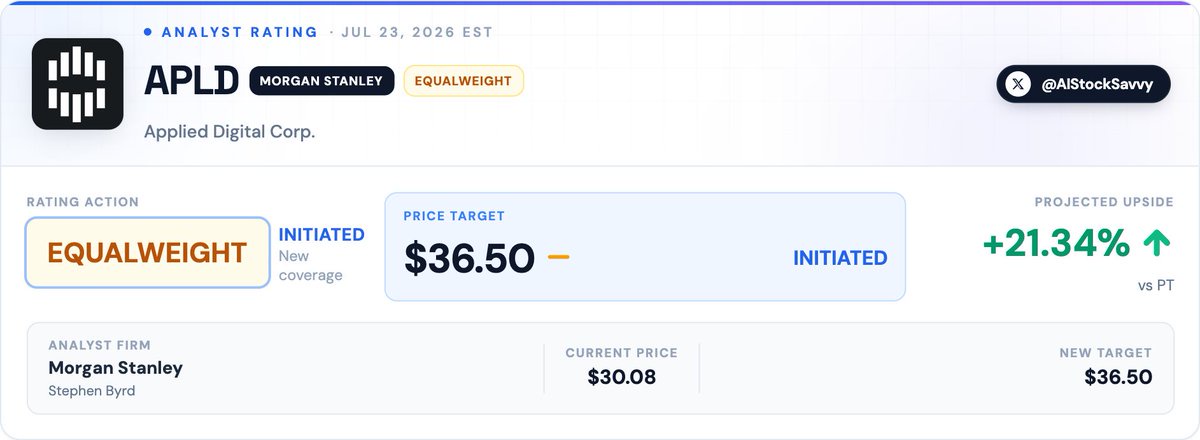This screenshot has height=440, width=1200.
Task: Click the green upside arrow icon
Action: pos(1157,243)
